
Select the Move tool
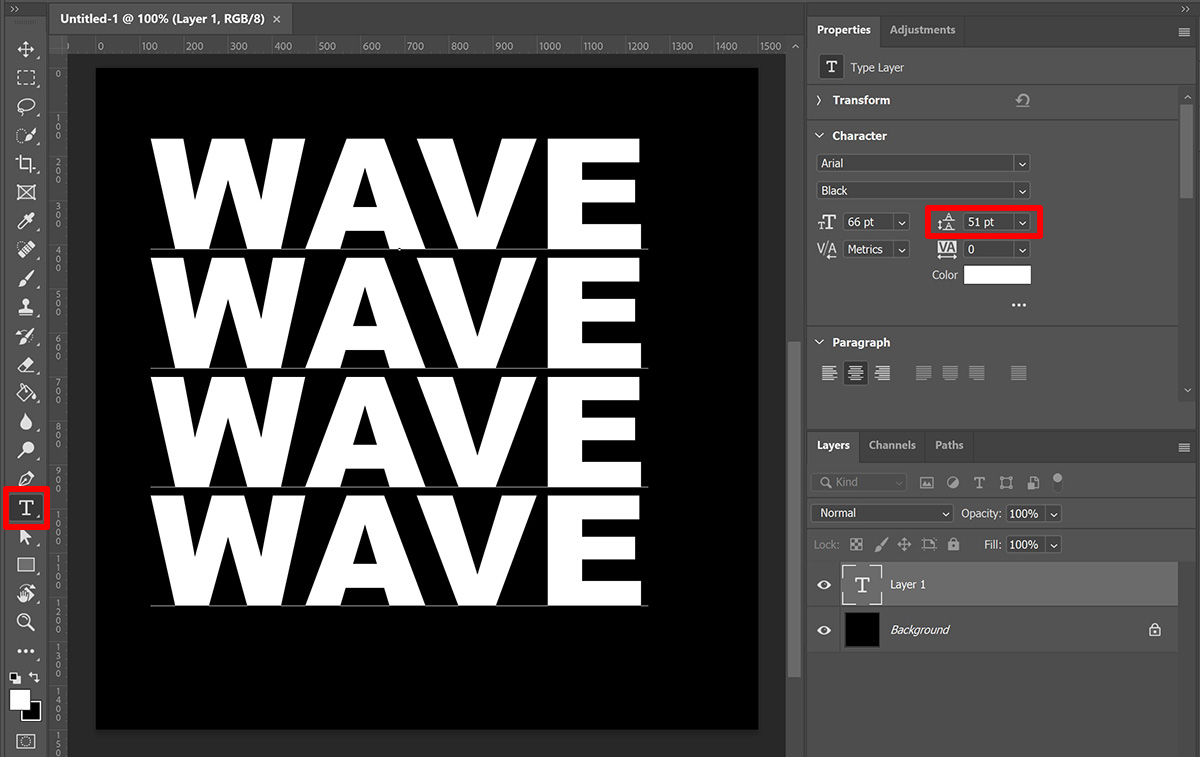(25, 48)
